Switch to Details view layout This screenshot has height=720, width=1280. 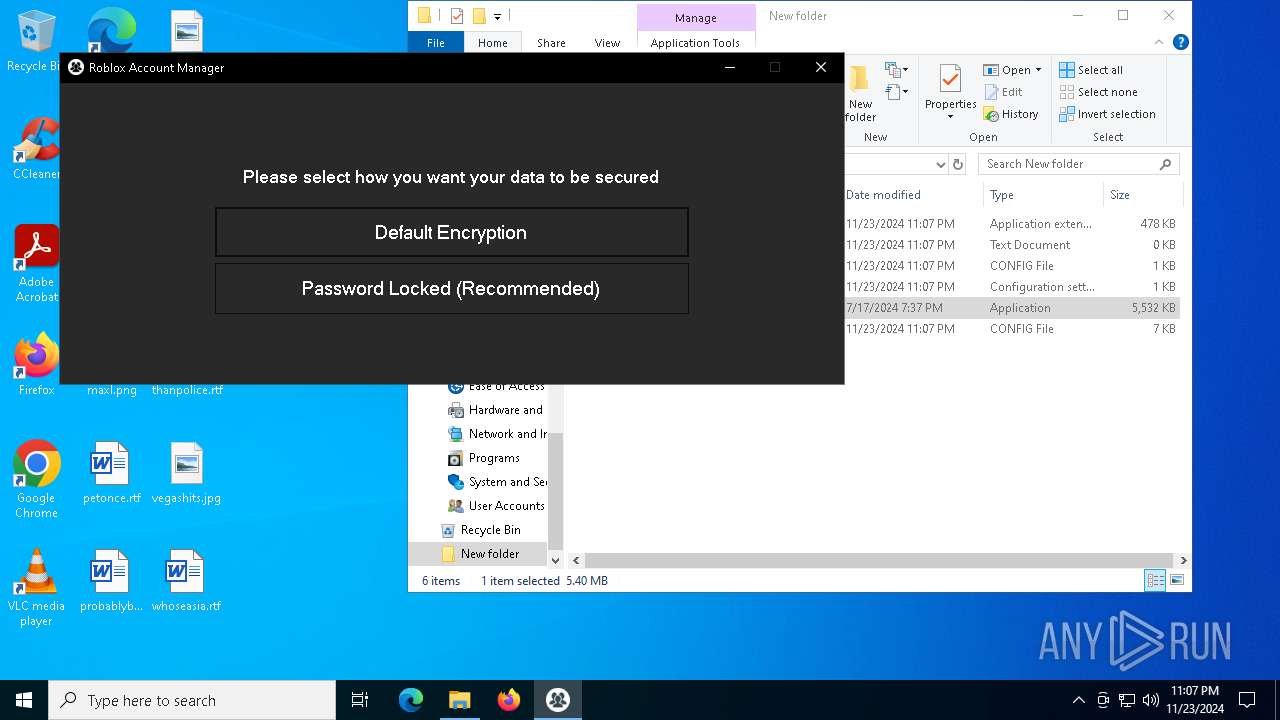pos(1155,581)
